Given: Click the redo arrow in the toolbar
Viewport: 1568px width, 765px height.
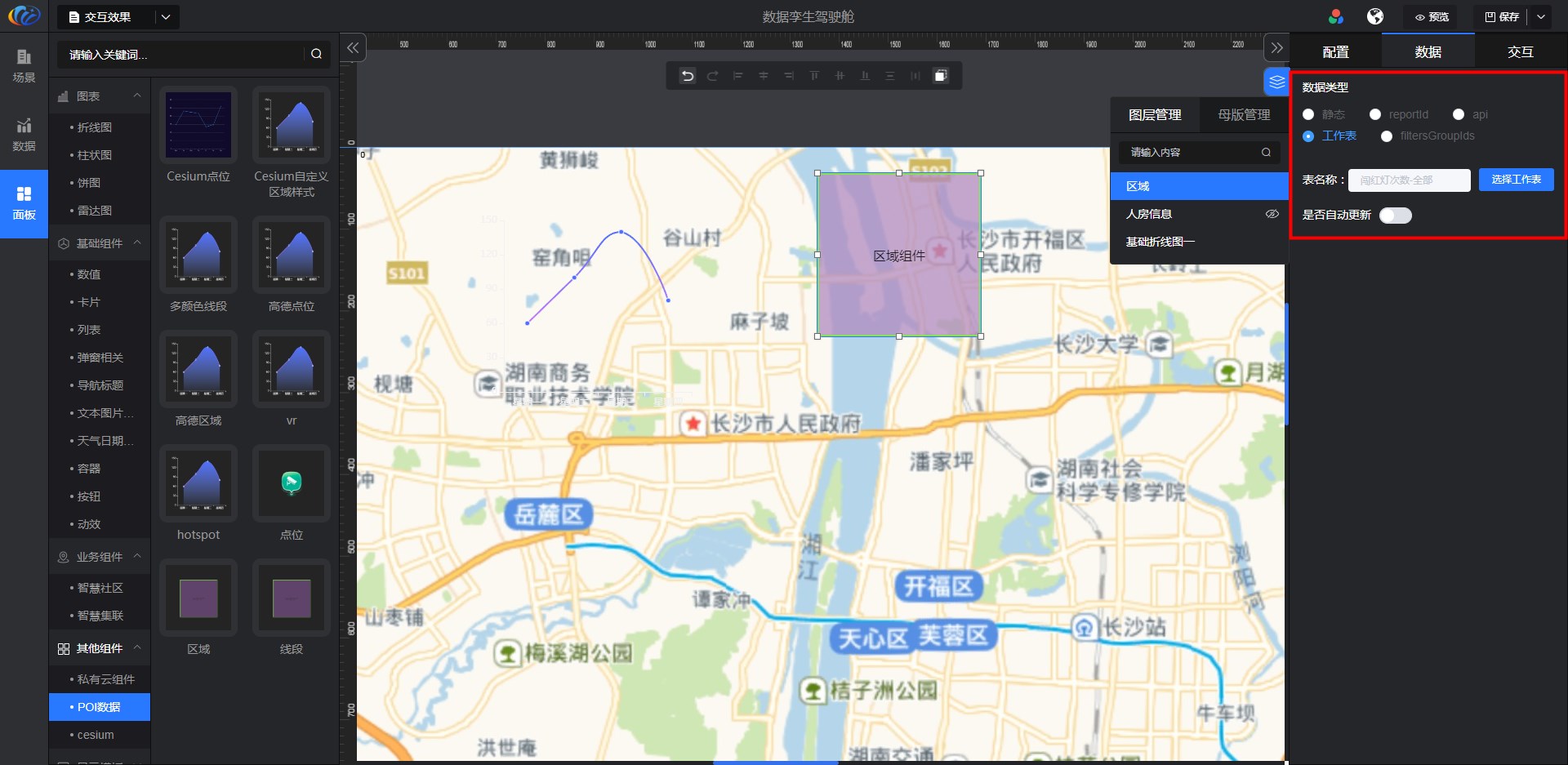Looking at the screenshot, I should [712, 76].
